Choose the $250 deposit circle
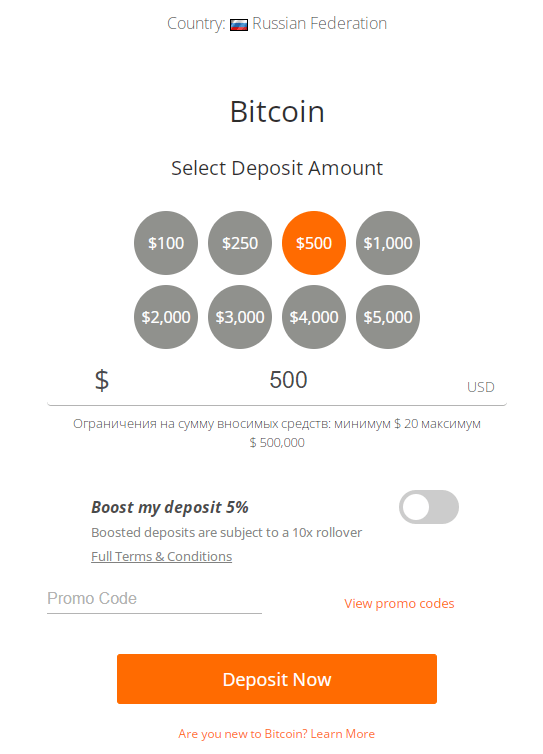 (240, 243)
